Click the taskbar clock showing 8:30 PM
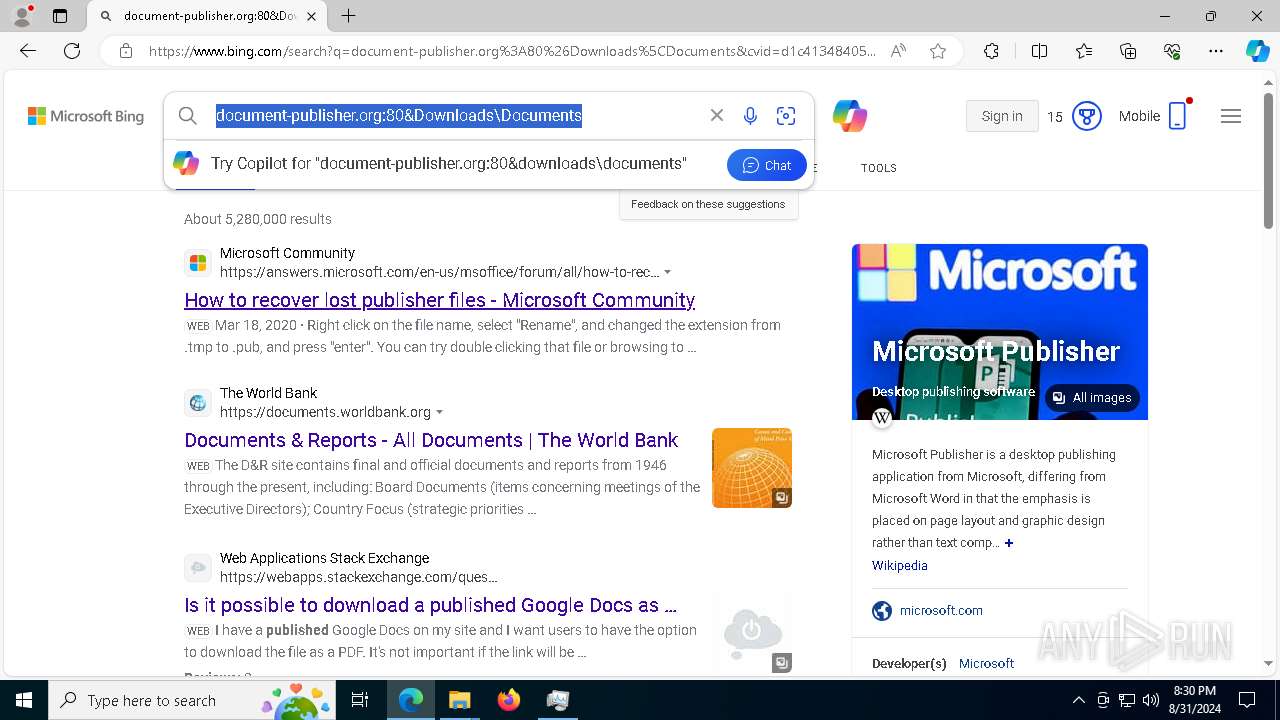 (x=1194, y=700)
